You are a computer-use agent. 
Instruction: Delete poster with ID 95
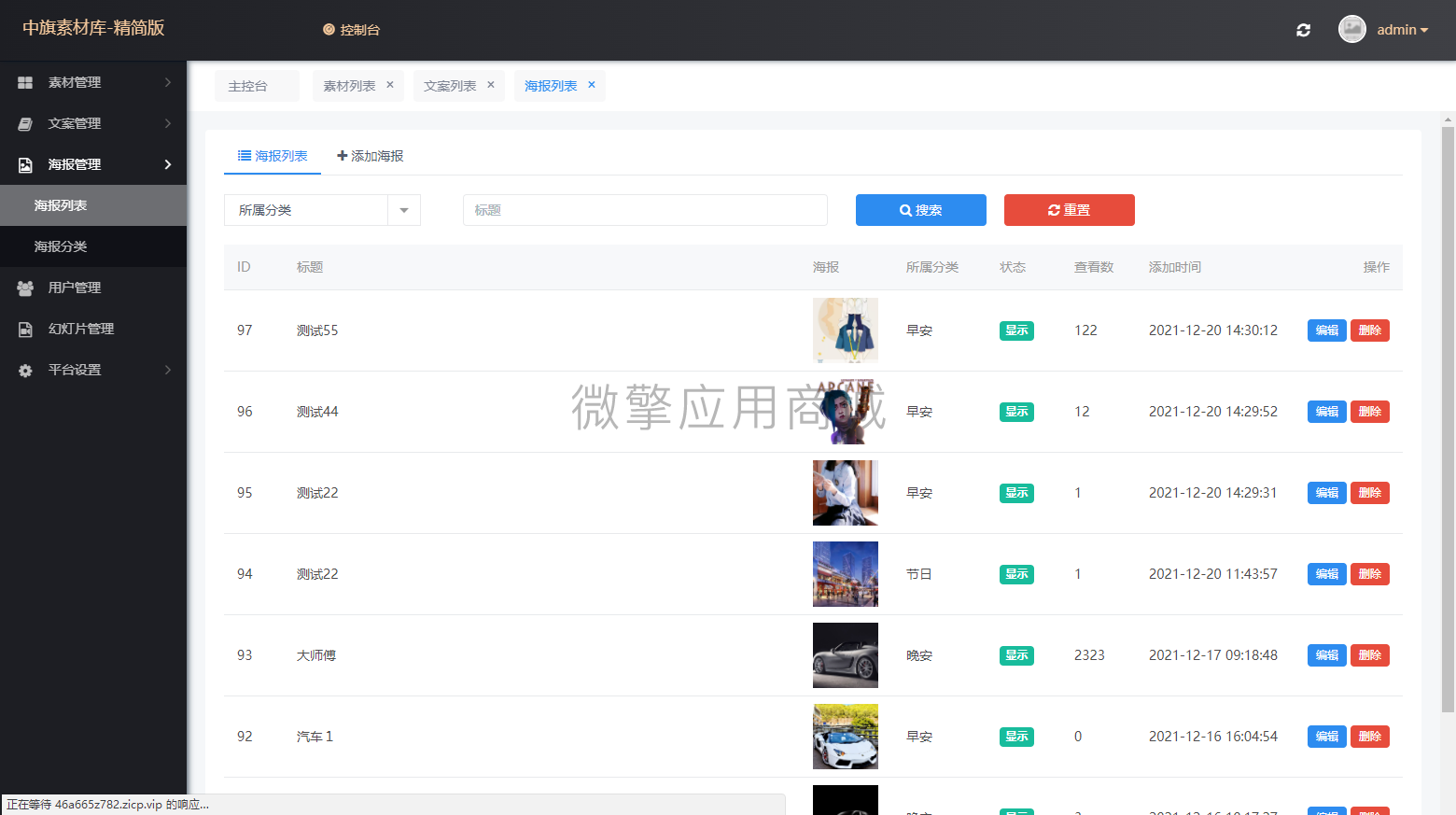(x=1370, y=493)
